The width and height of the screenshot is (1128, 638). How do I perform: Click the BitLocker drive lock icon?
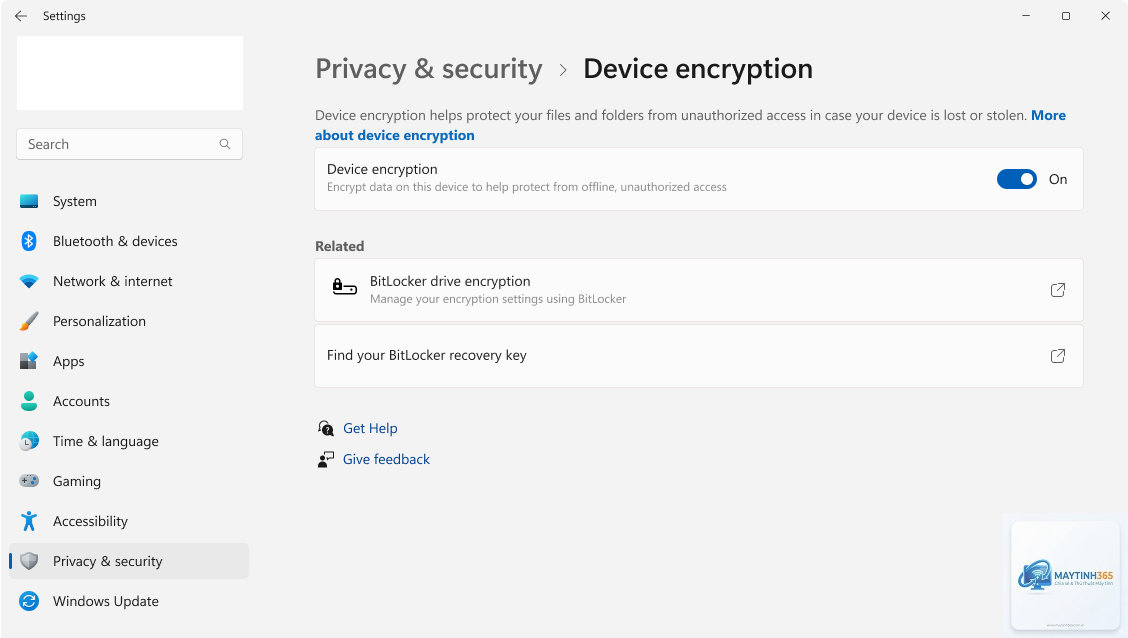(345, 288)
